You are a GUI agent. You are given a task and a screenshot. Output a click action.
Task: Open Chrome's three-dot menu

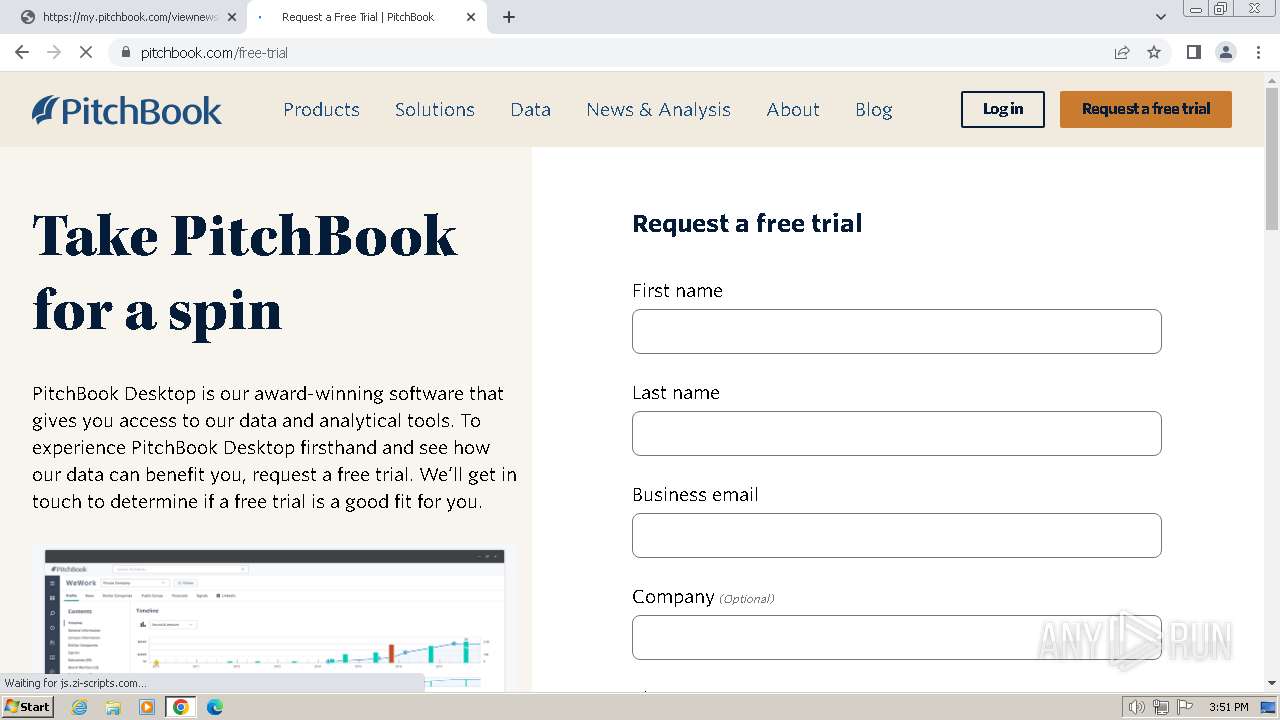click(x=1259, y=52)
